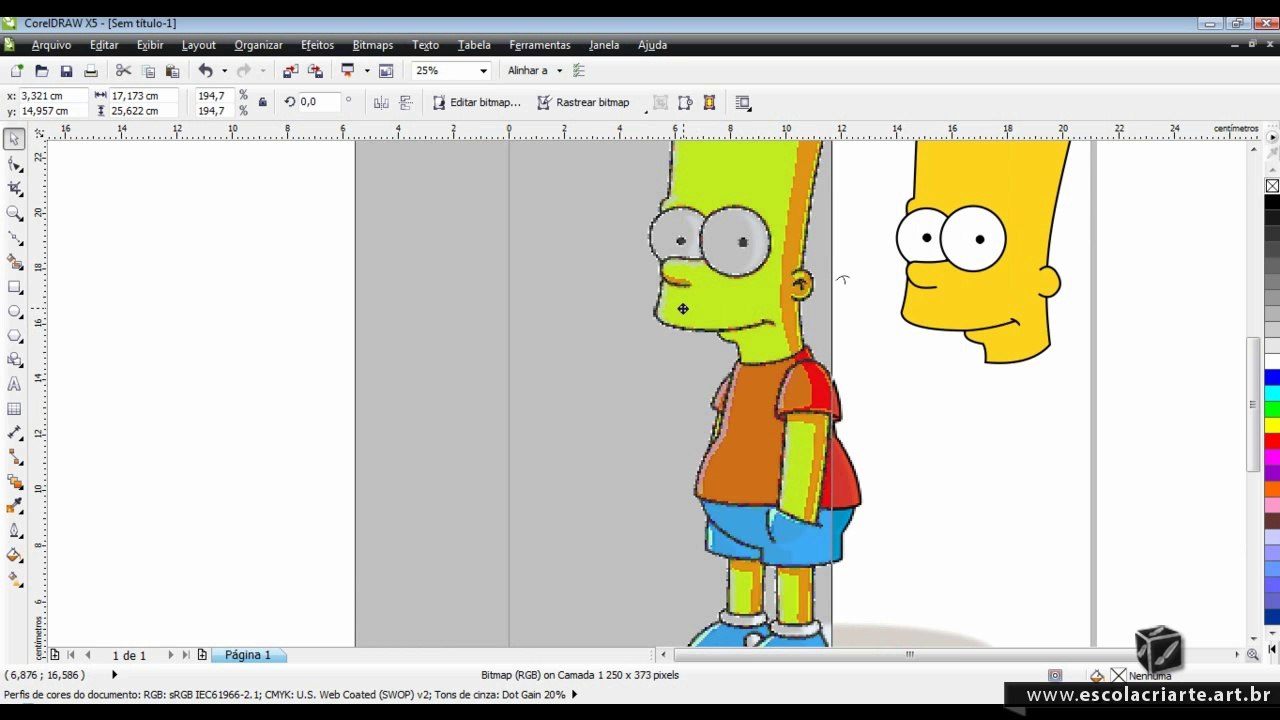Select the Color Eyedropper tool

coord(15,507)
